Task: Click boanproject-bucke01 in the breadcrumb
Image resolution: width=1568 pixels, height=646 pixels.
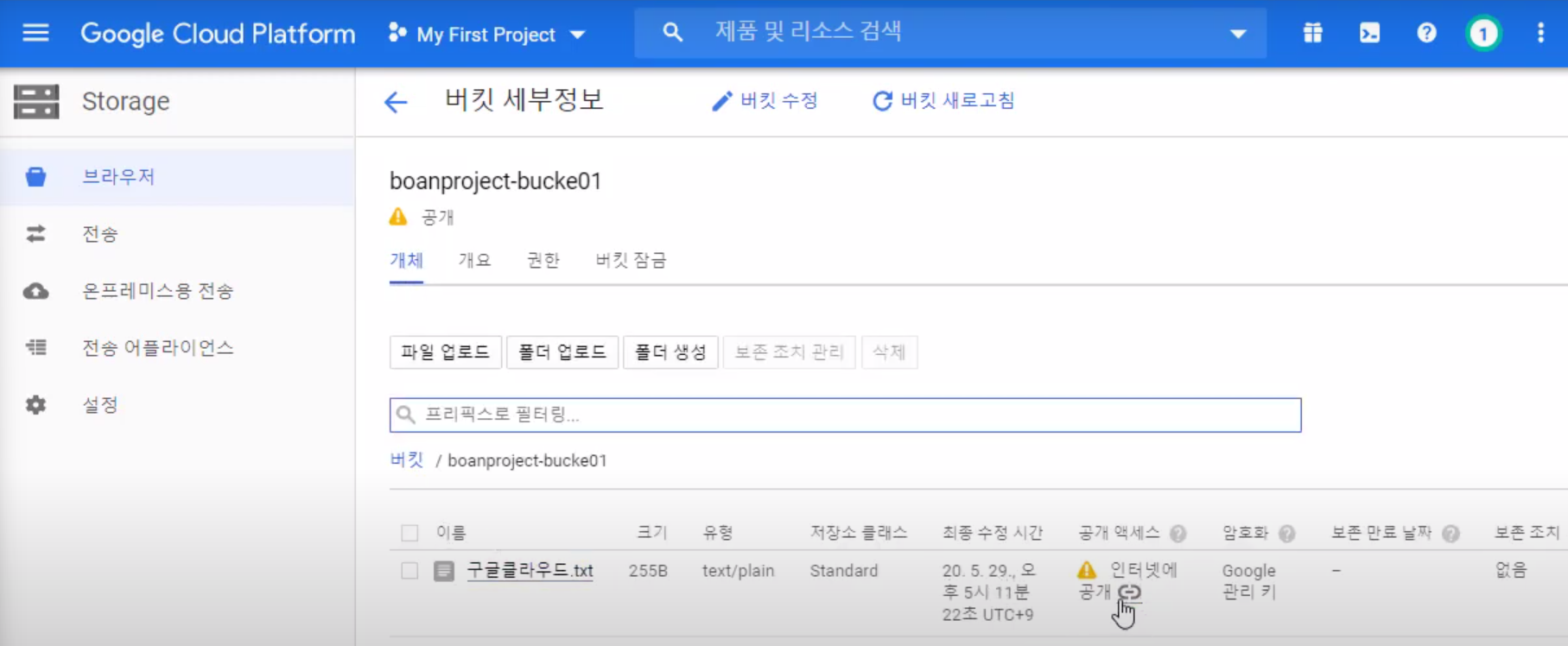Action: 527,461
